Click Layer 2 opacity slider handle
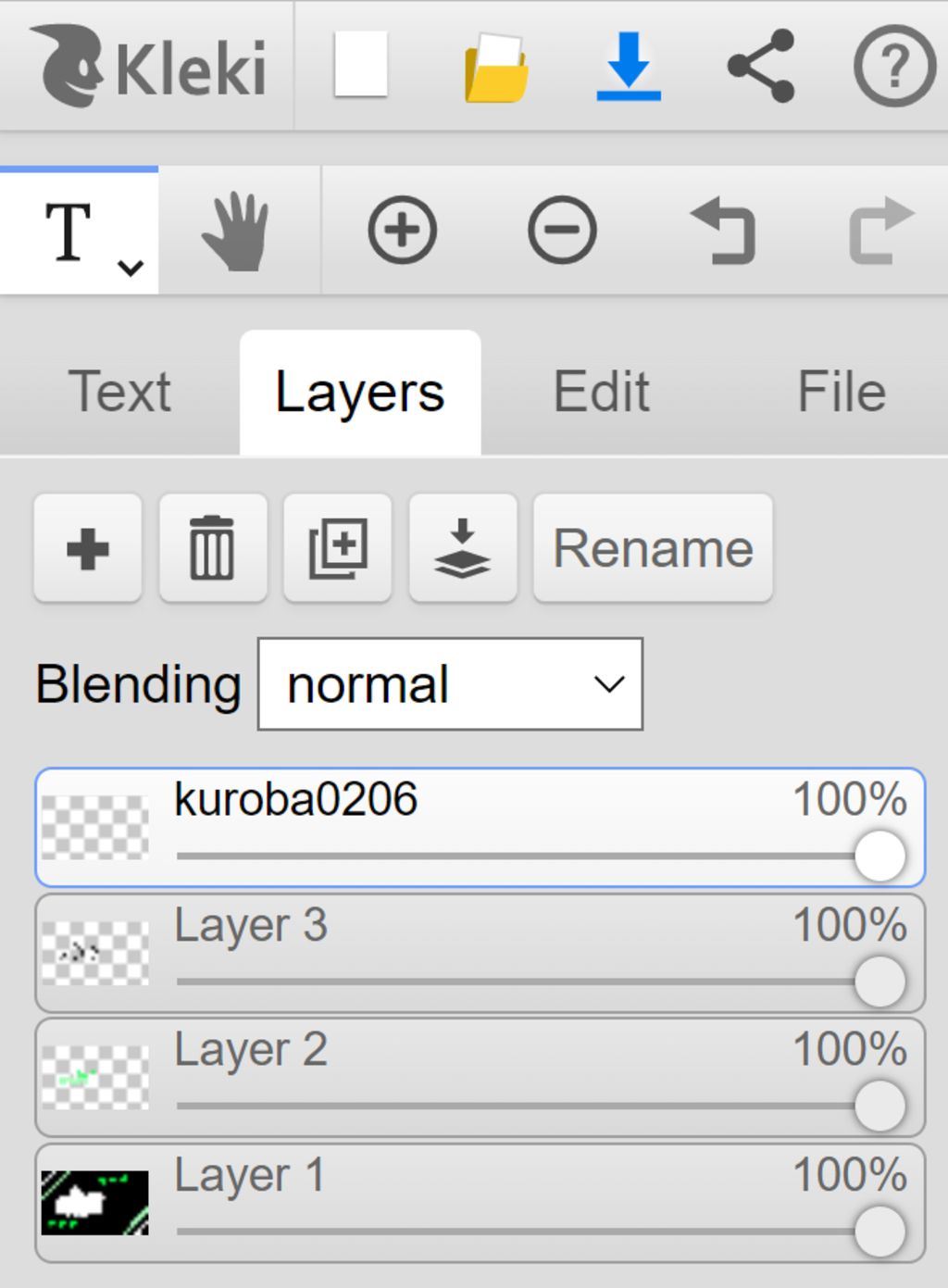Screen dimensions: 948x1288 coord(879,1106)
